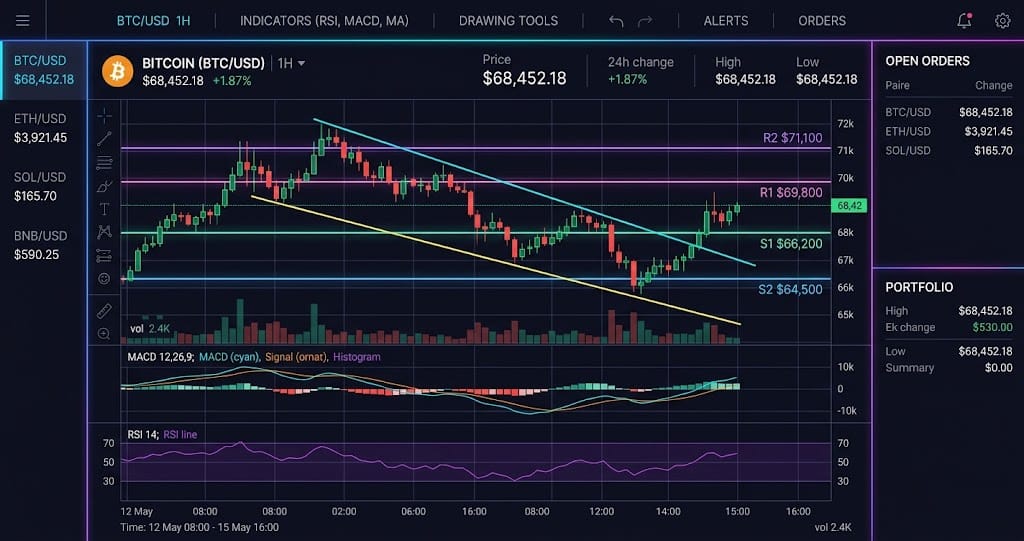
Task: Open the settings gear
Action: (x=1002, y=21)
